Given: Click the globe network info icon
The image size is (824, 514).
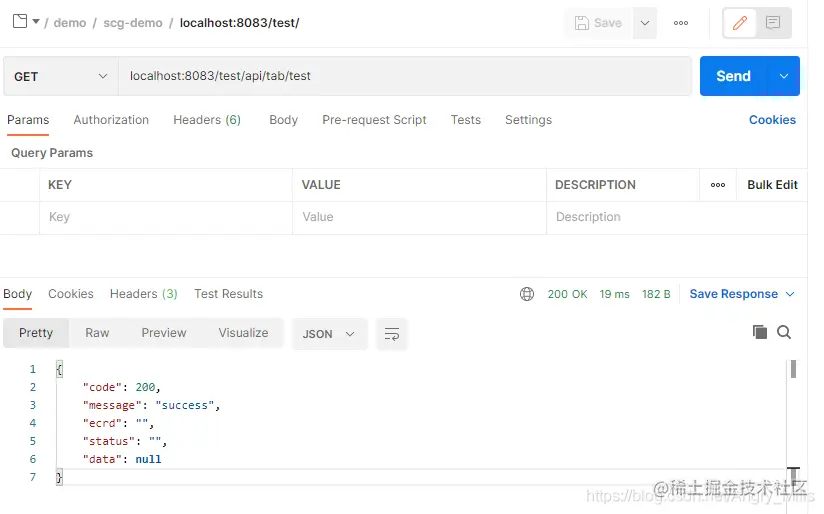Looking at the screenshot, I should coord(527,294).
